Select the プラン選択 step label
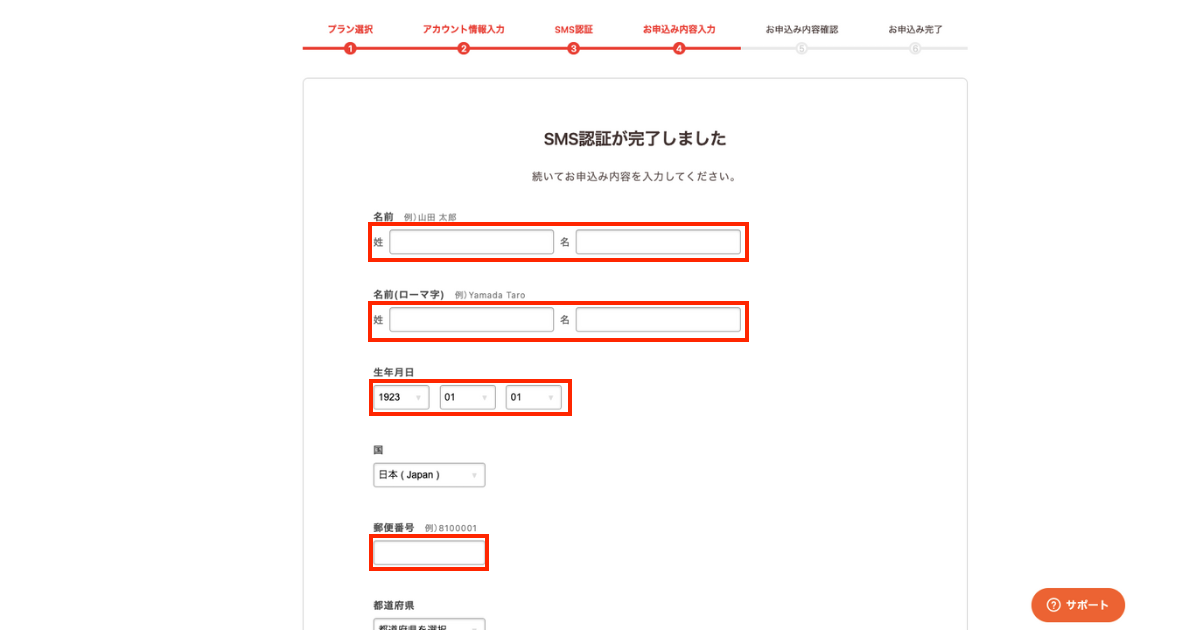Viewport: 1200px width, 630px height. click(350, 29)
